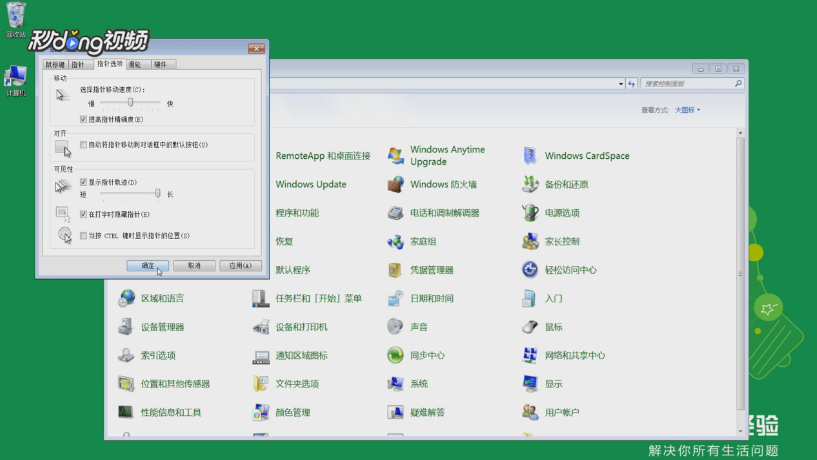Open the 程序和功能 link
Screen dimensions: 817x460
coord(297,213)
